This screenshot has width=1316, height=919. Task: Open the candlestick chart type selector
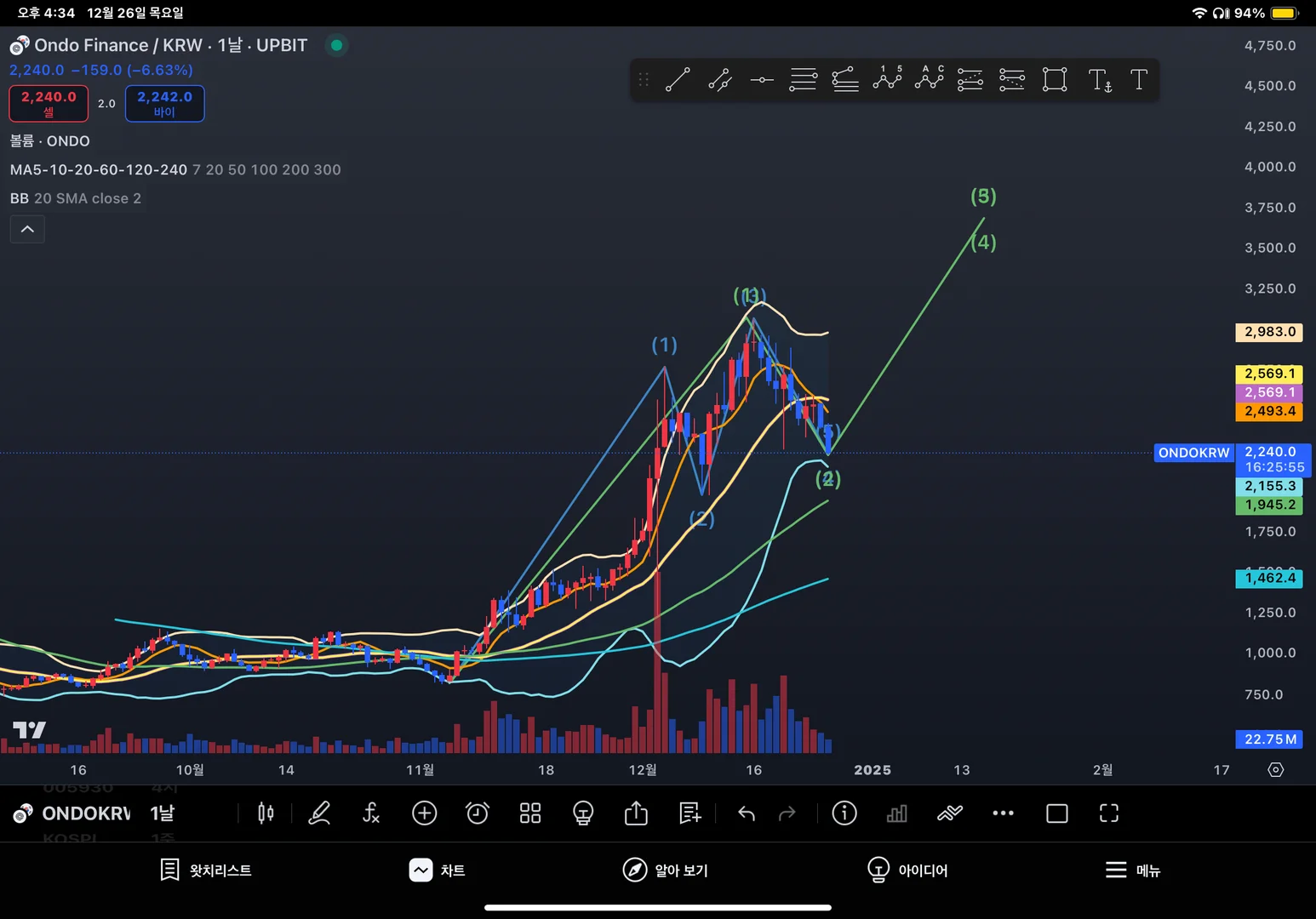pyautogui.click(x=266, y=813)
